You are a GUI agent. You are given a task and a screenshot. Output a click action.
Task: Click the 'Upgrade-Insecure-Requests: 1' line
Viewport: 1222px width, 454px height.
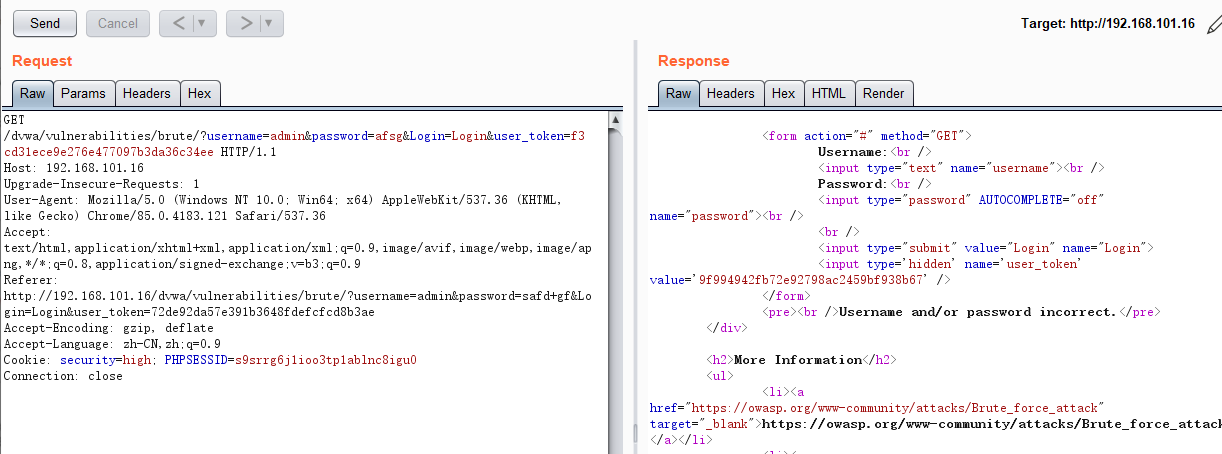coord(102,184)
